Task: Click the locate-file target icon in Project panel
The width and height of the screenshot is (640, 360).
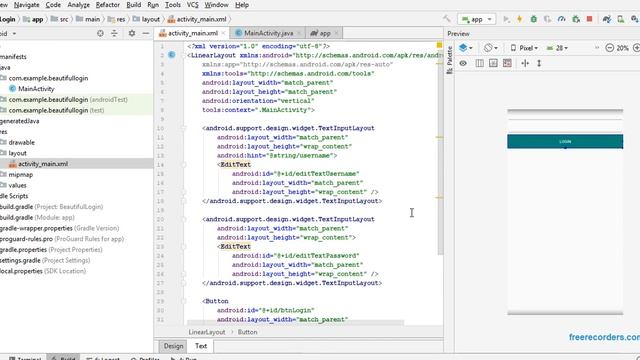Action: point(100,33)
